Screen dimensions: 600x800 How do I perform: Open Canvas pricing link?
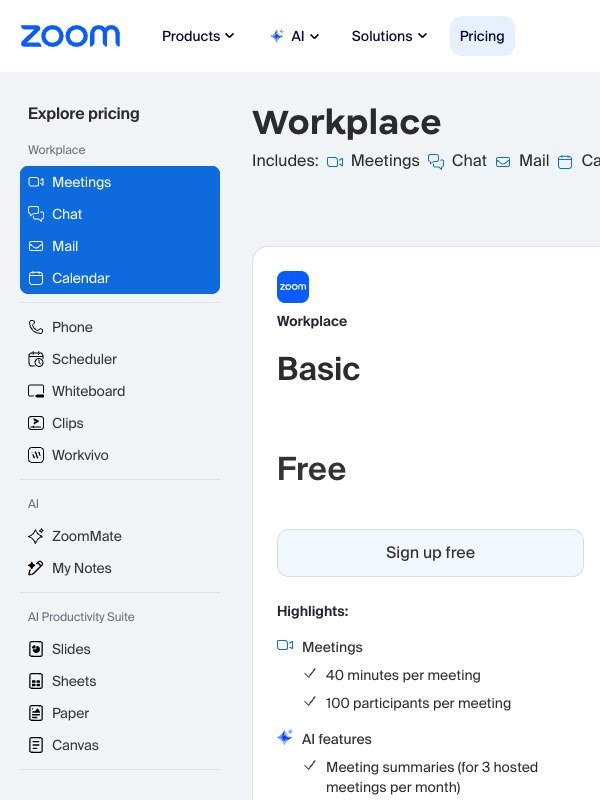(75, 745)
